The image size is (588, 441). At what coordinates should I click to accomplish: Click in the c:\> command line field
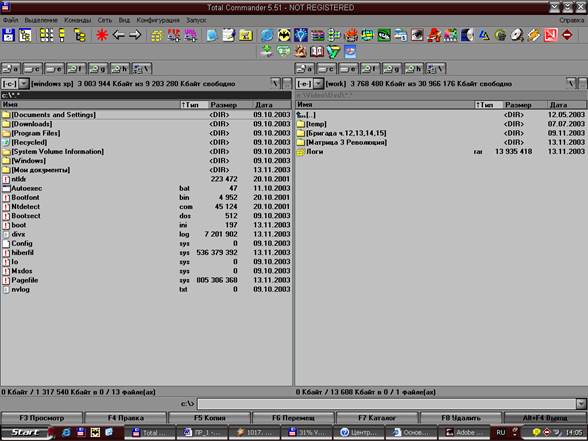(x=386, y=404)
